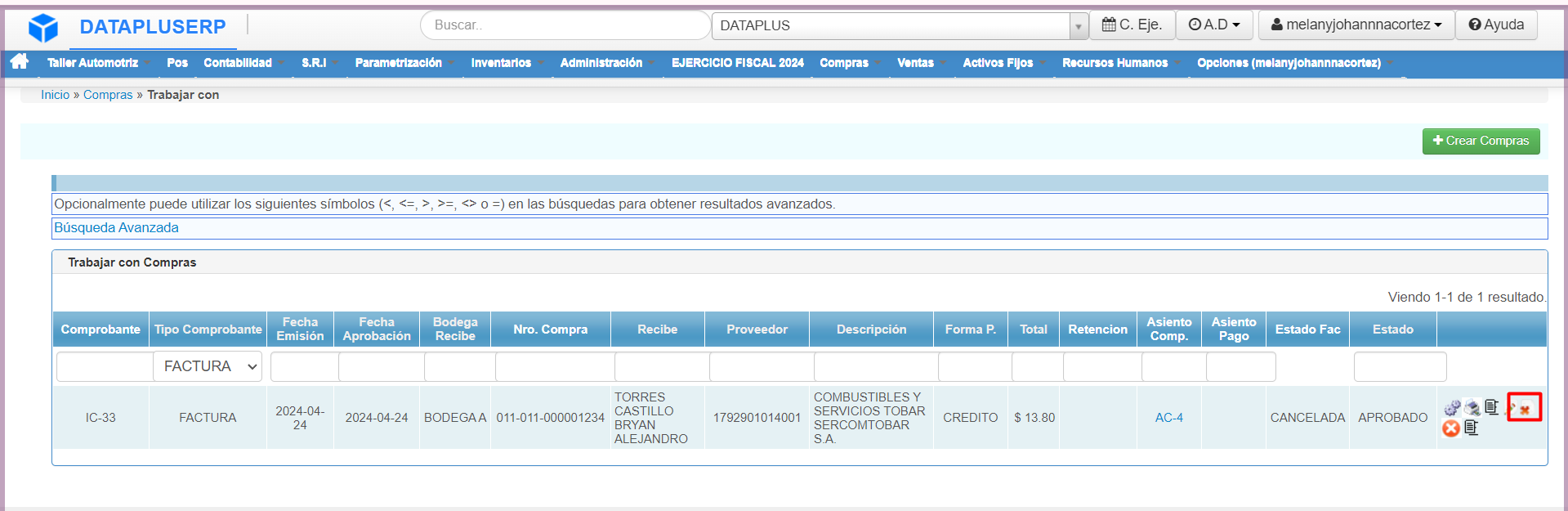Image resolution: width=1568 pixels, height=511 pixels.
Task: Open the A.D clock dropdown
Action: (1214, 25)
